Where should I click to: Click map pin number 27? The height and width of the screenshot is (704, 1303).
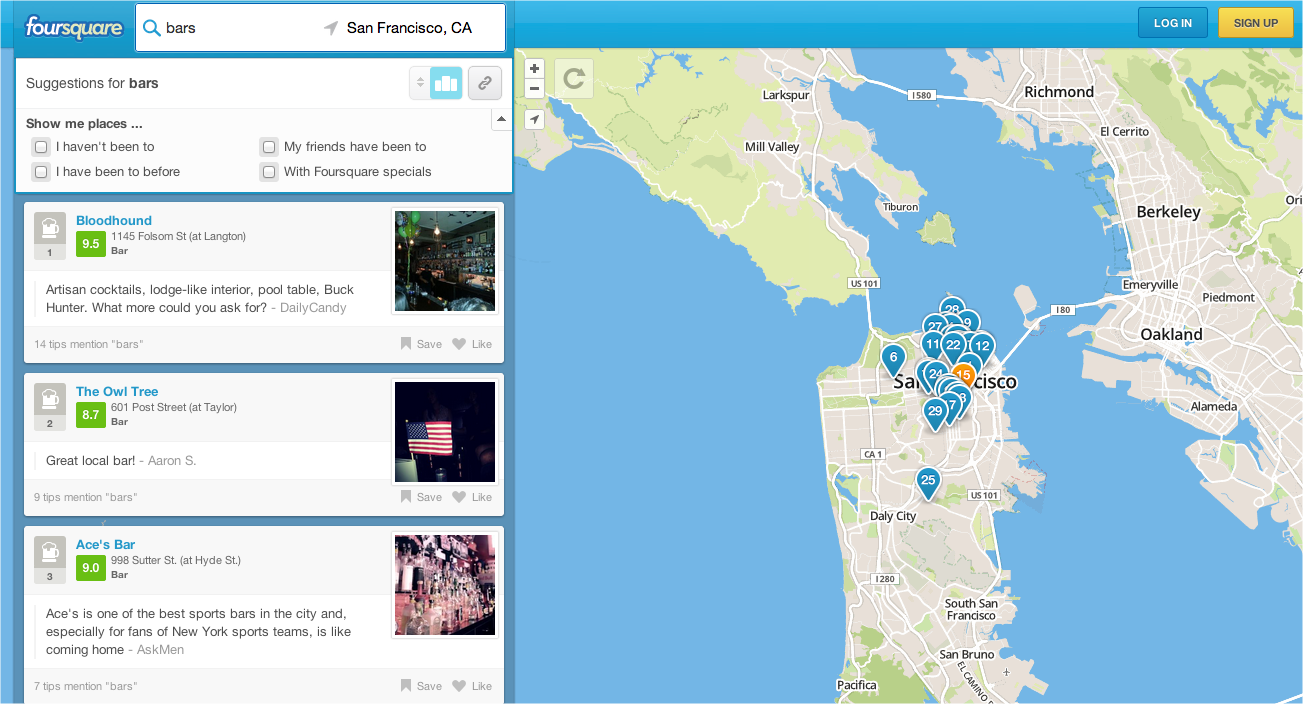[934, 326]
